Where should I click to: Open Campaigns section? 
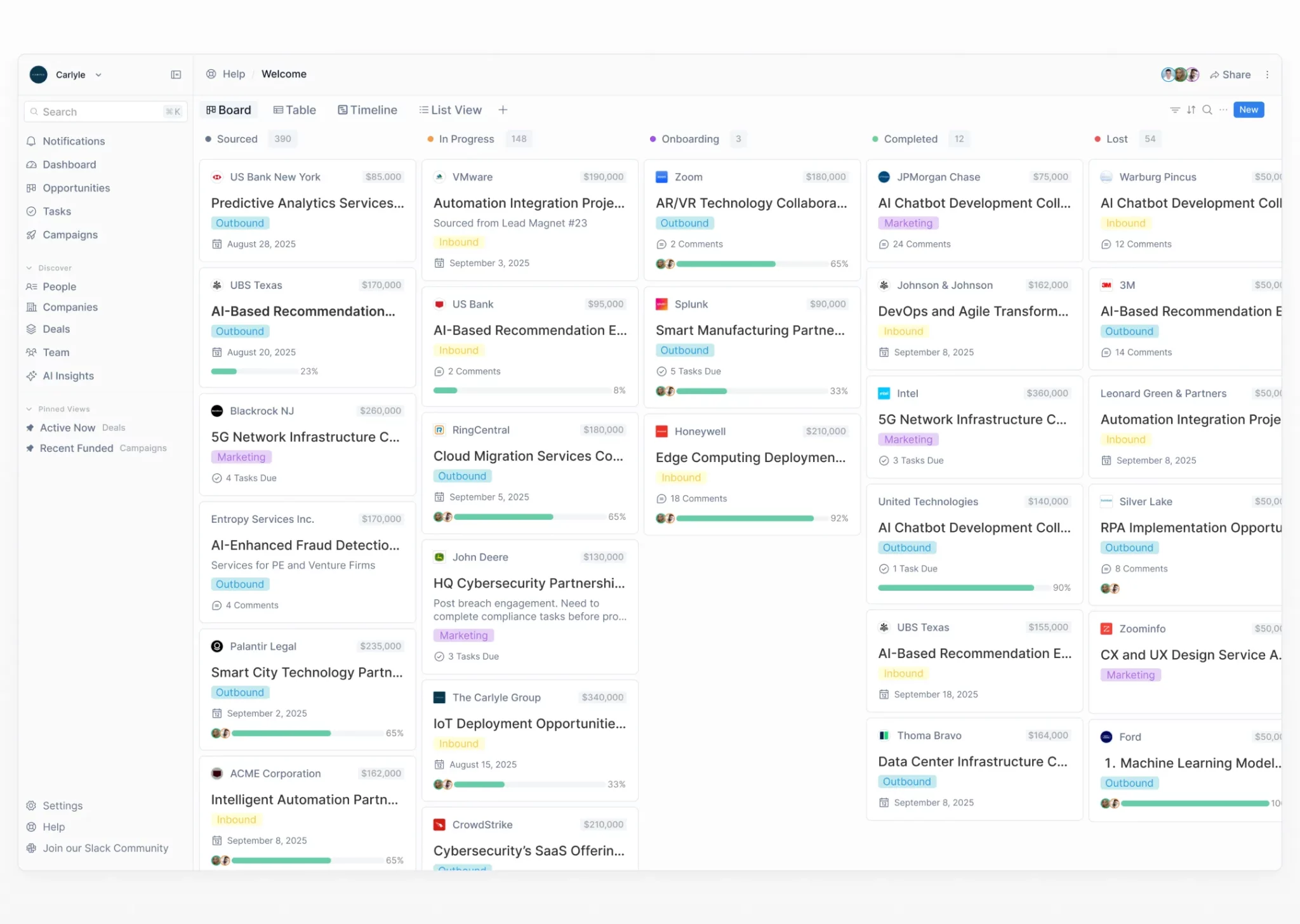tap(69, 234)
